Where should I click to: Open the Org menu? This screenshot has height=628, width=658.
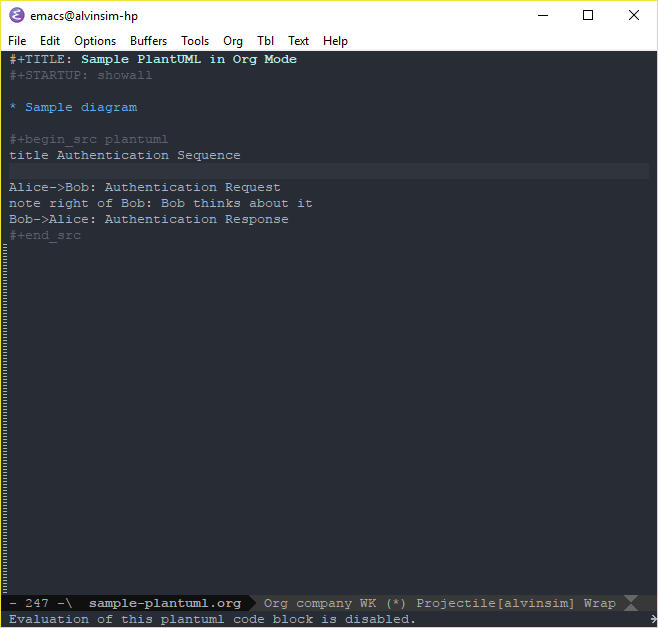pos(233,41)
